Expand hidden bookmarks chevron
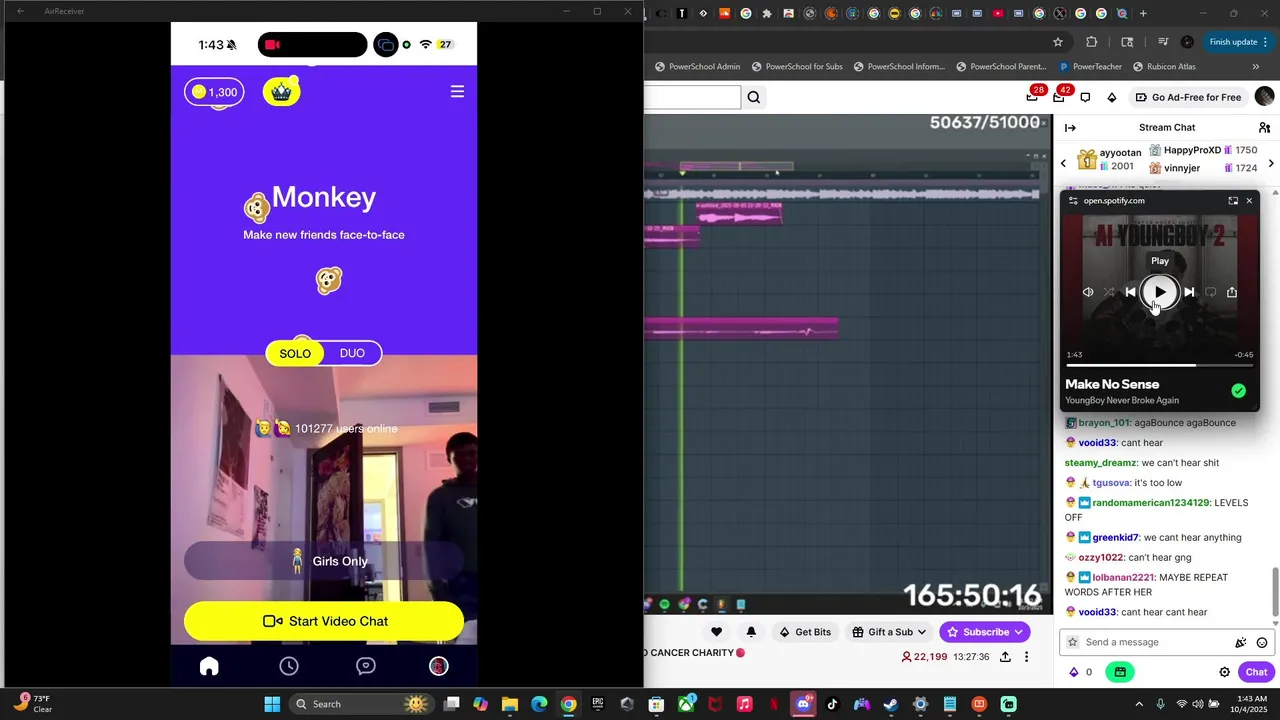 pos(1256,67)
